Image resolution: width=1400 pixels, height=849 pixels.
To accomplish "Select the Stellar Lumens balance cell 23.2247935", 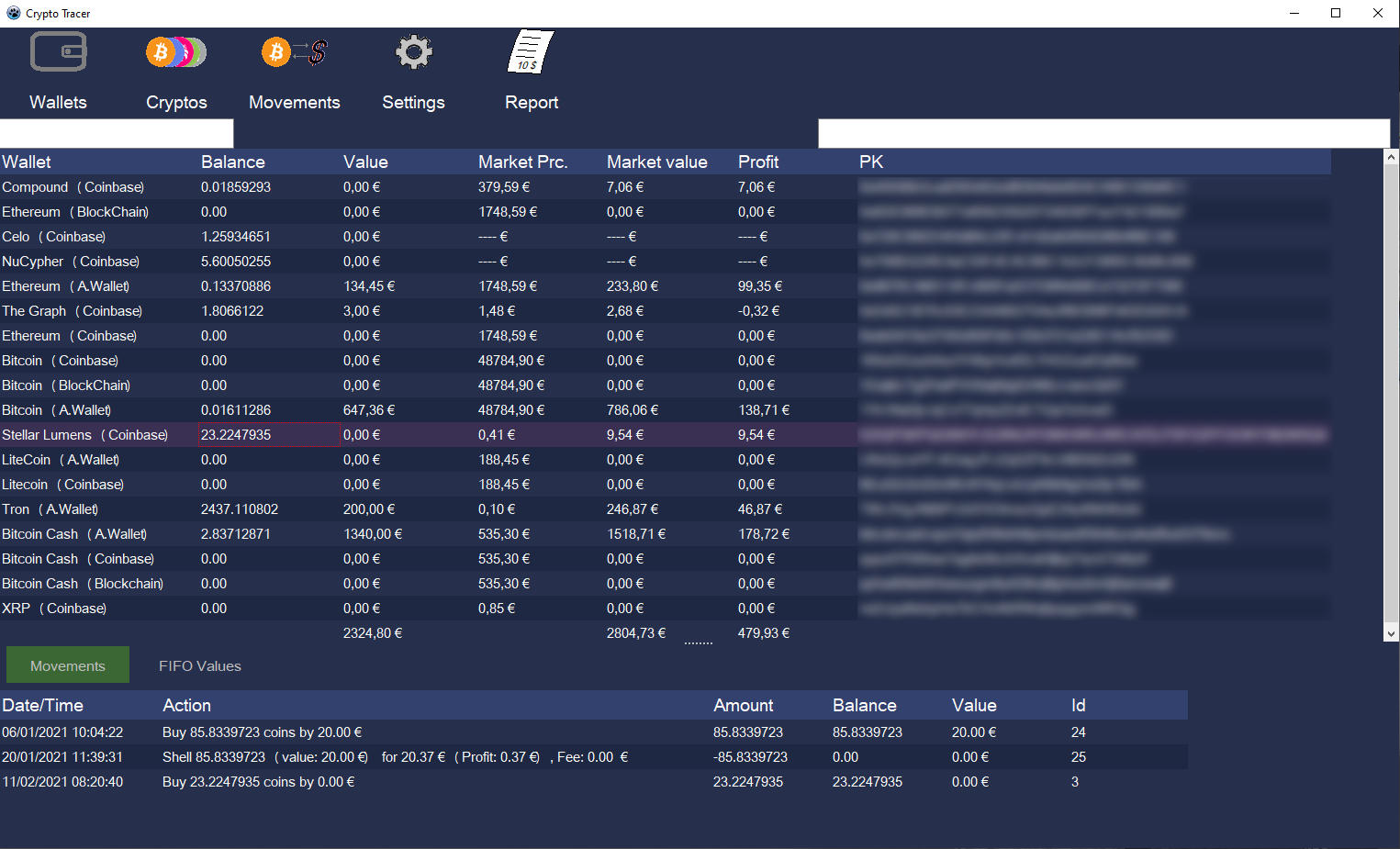I will (269, 435).
